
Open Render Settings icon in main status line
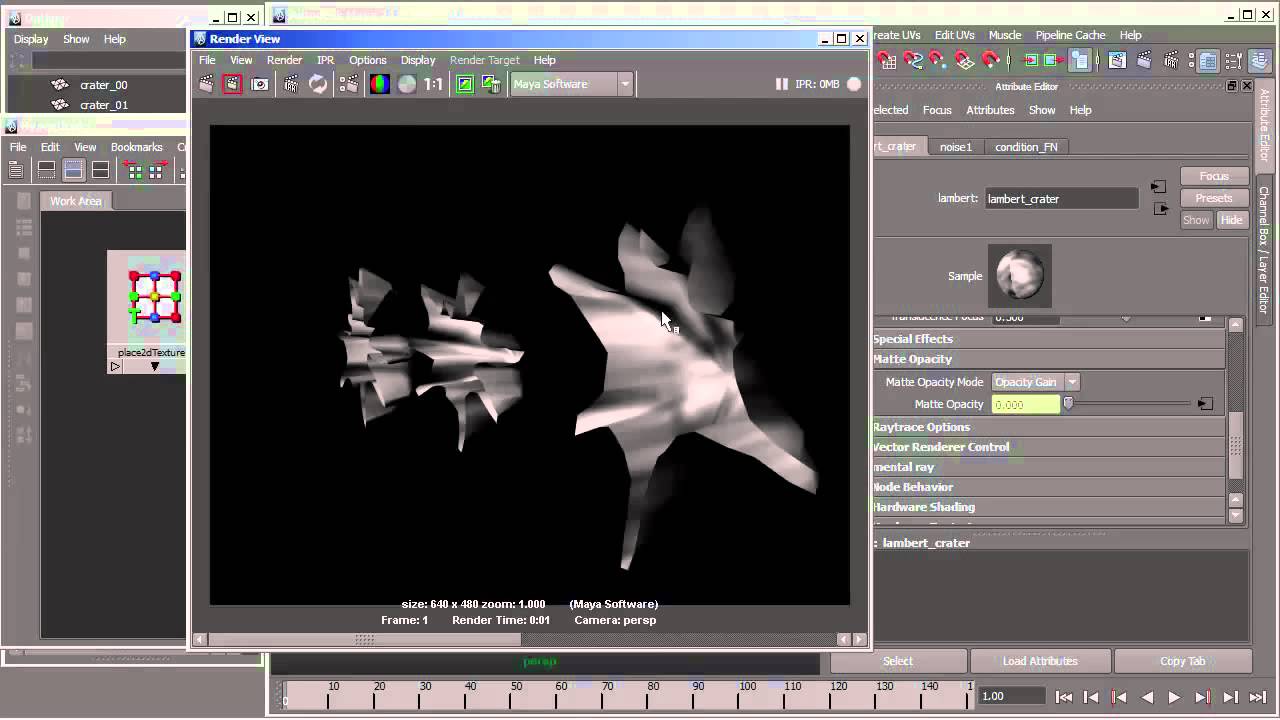1191,60
